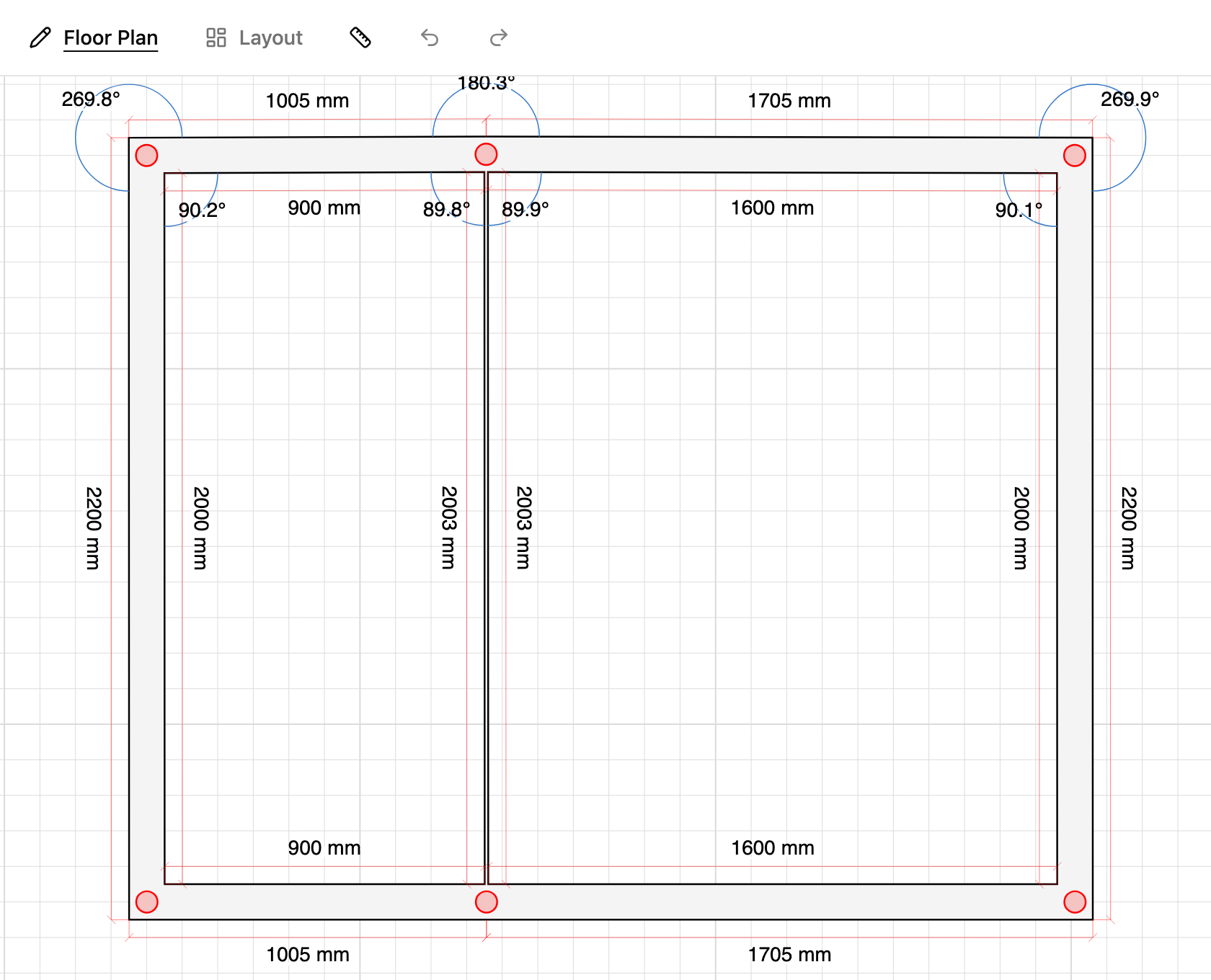Screen dimensions: 1211x980
Task: Click the top 1705 mm dimension label
Action: coord(789,101)
